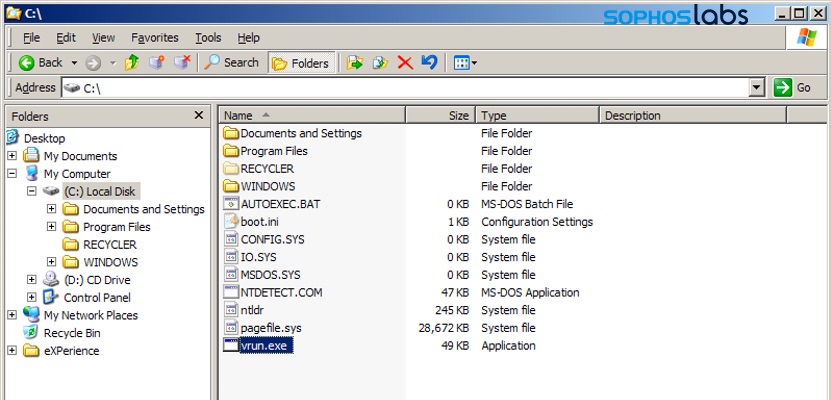Go back with the Back button
The width and height of the screenshot is (831, 400).
tap(40, 63)
